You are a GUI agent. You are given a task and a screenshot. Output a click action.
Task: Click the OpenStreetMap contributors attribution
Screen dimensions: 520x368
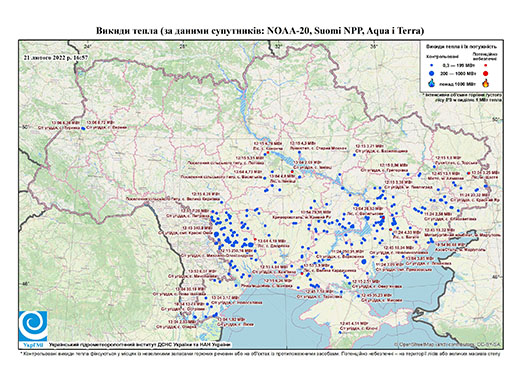448,344
